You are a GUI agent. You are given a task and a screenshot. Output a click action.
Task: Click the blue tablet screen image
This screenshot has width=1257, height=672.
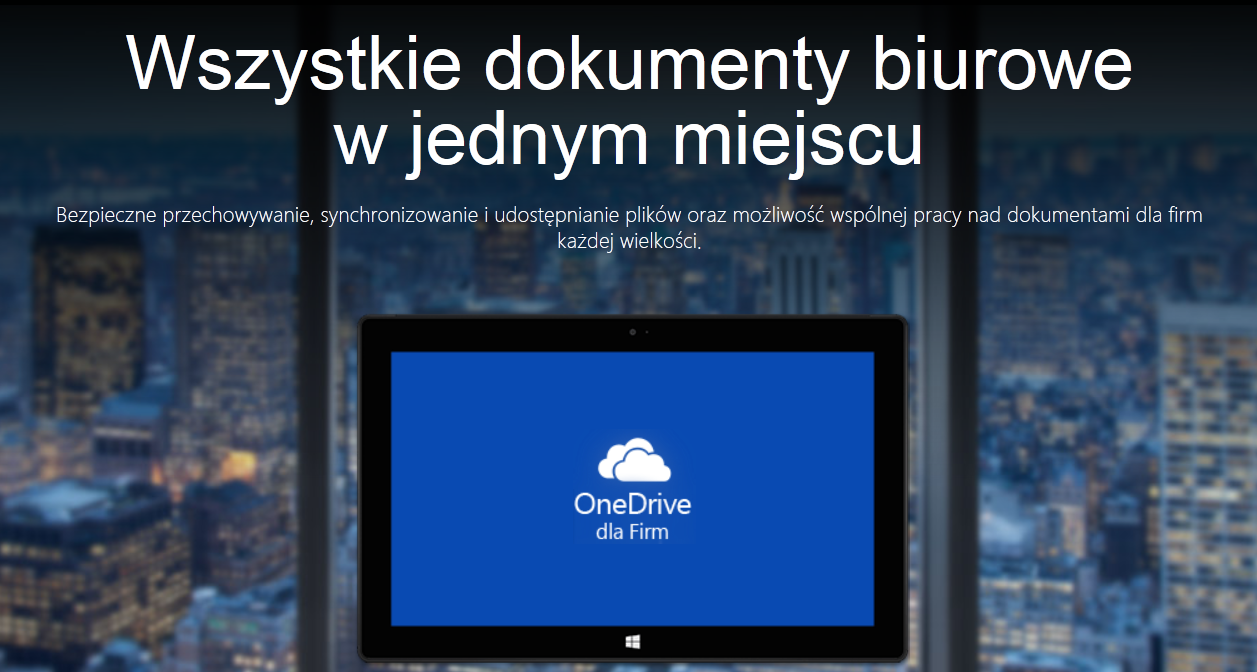(x=632, y=489)
